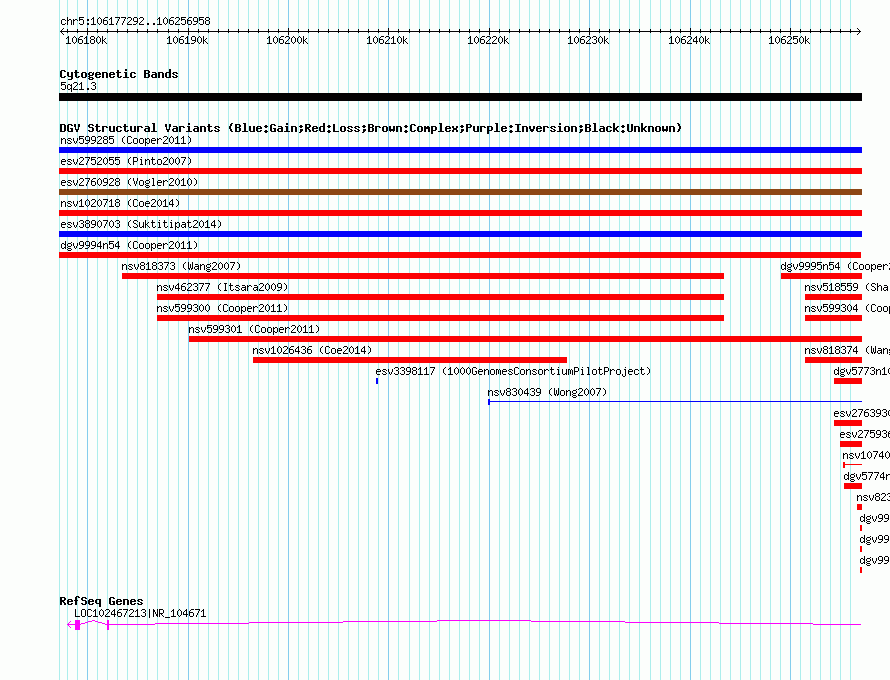The height and width of the screenshot is (680, 890).
Task: Click the RefSeq Genes track title
Action: point(101,601)
